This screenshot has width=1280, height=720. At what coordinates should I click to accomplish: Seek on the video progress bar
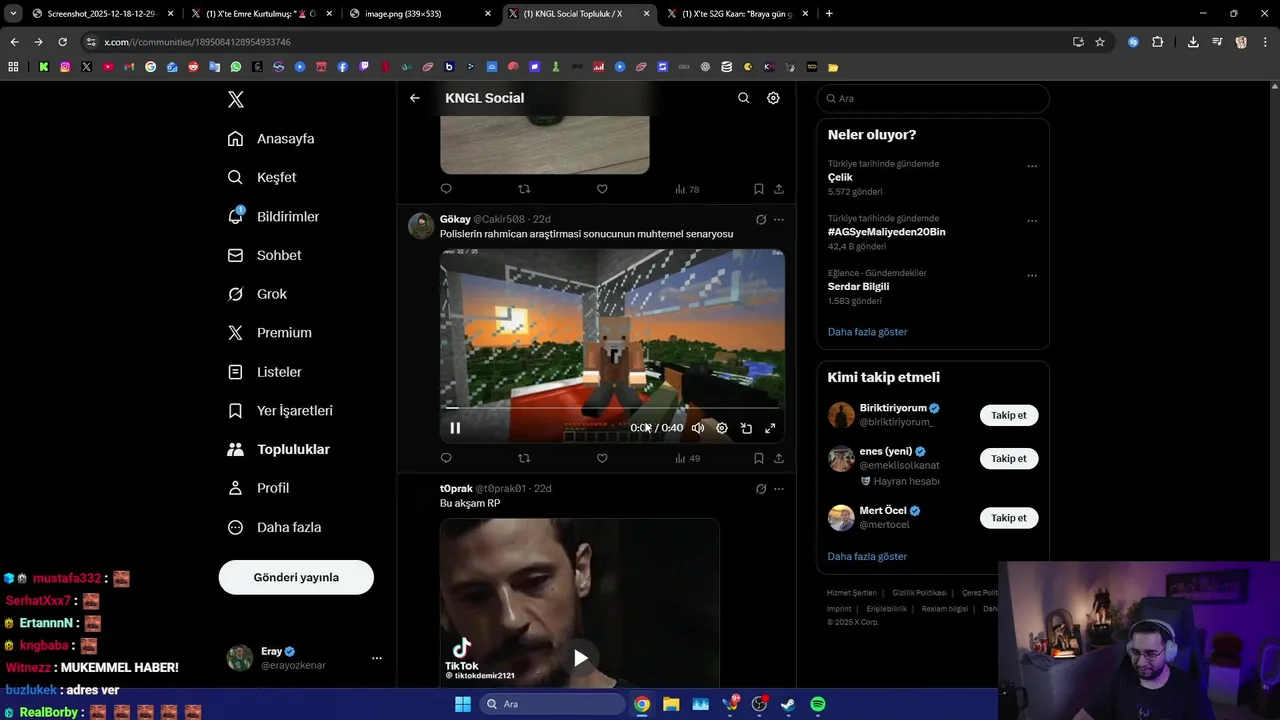(612, 408)
